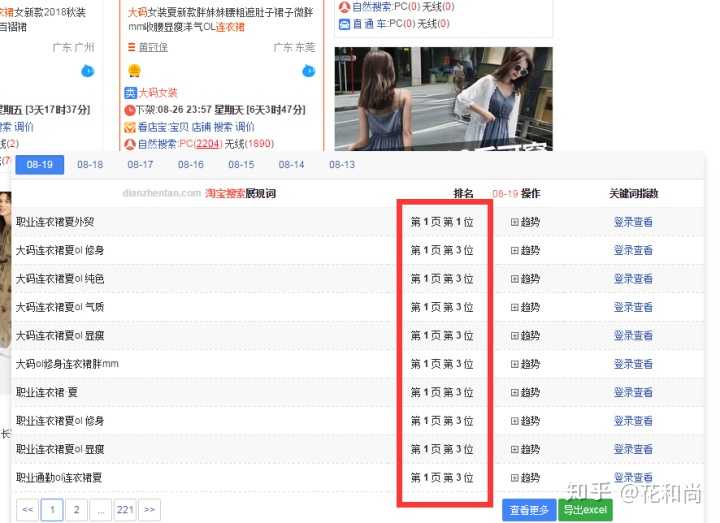Screen dimensions: 720x523
Task: Expand 趋势 for 大码连衣裙夏ol 纯色
Action: [x=525, y=279]
